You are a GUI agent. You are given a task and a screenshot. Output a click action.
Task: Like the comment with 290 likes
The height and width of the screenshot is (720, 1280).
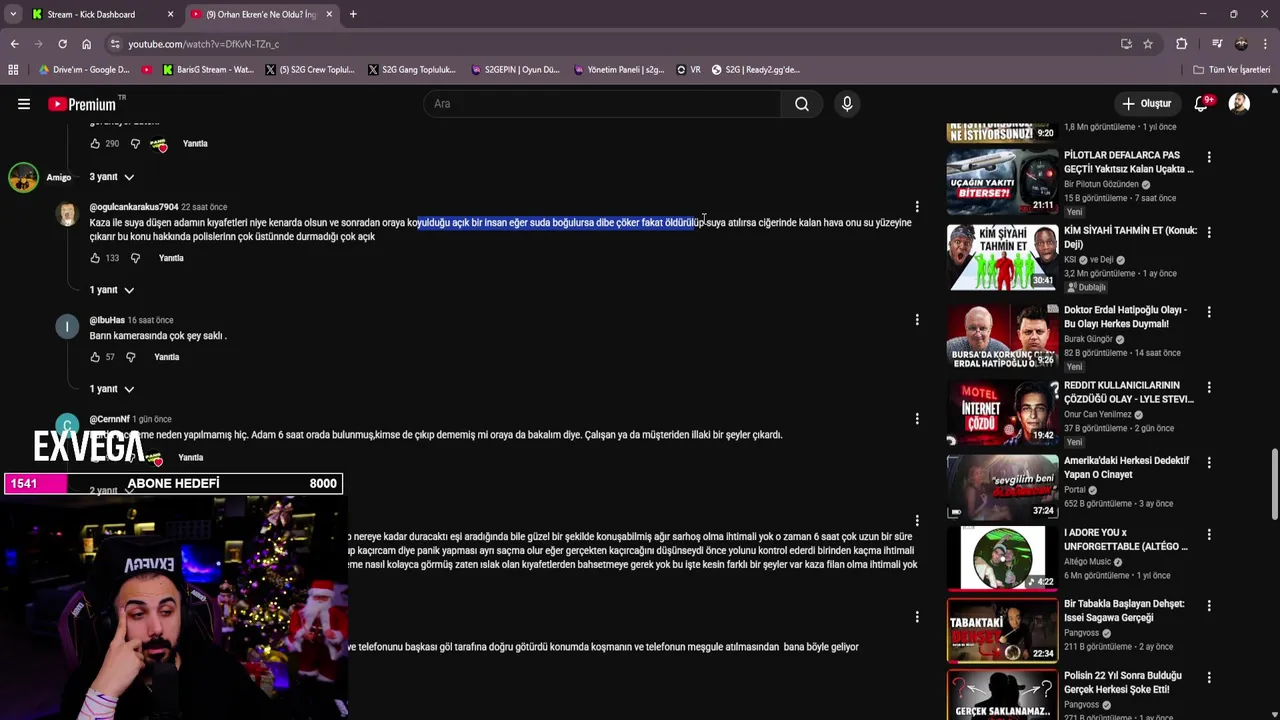pyautogui.click(x=95, y=144)
